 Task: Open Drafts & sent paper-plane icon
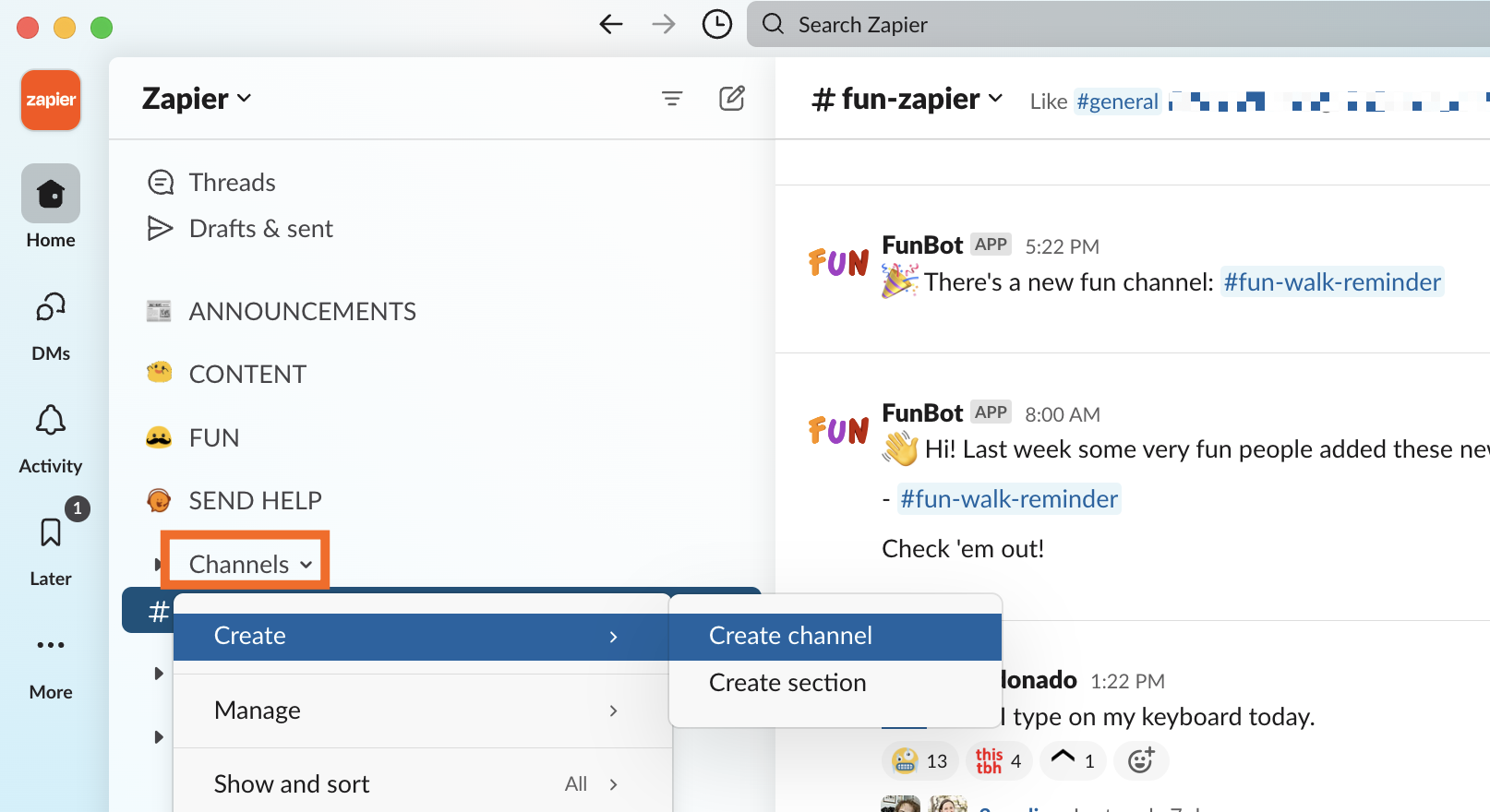(161, 228)
